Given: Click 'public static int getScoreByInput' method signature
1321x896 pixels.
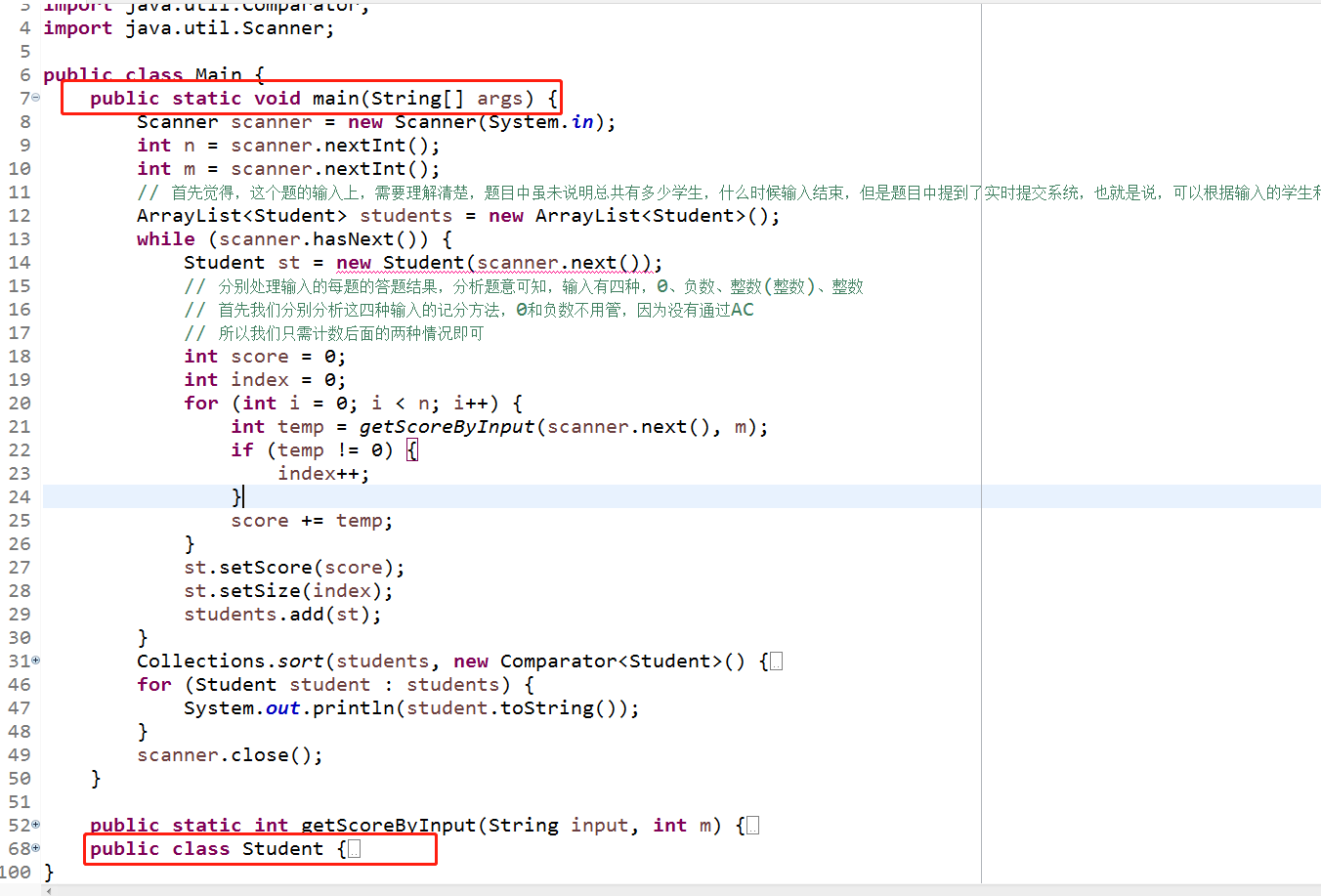Looking at the screenshot, I should point(418,826).
